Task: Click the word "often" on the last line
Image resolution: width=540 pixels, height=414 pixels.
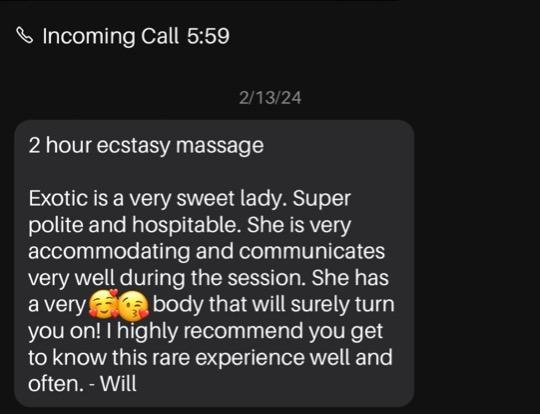Action: point(53,383)
